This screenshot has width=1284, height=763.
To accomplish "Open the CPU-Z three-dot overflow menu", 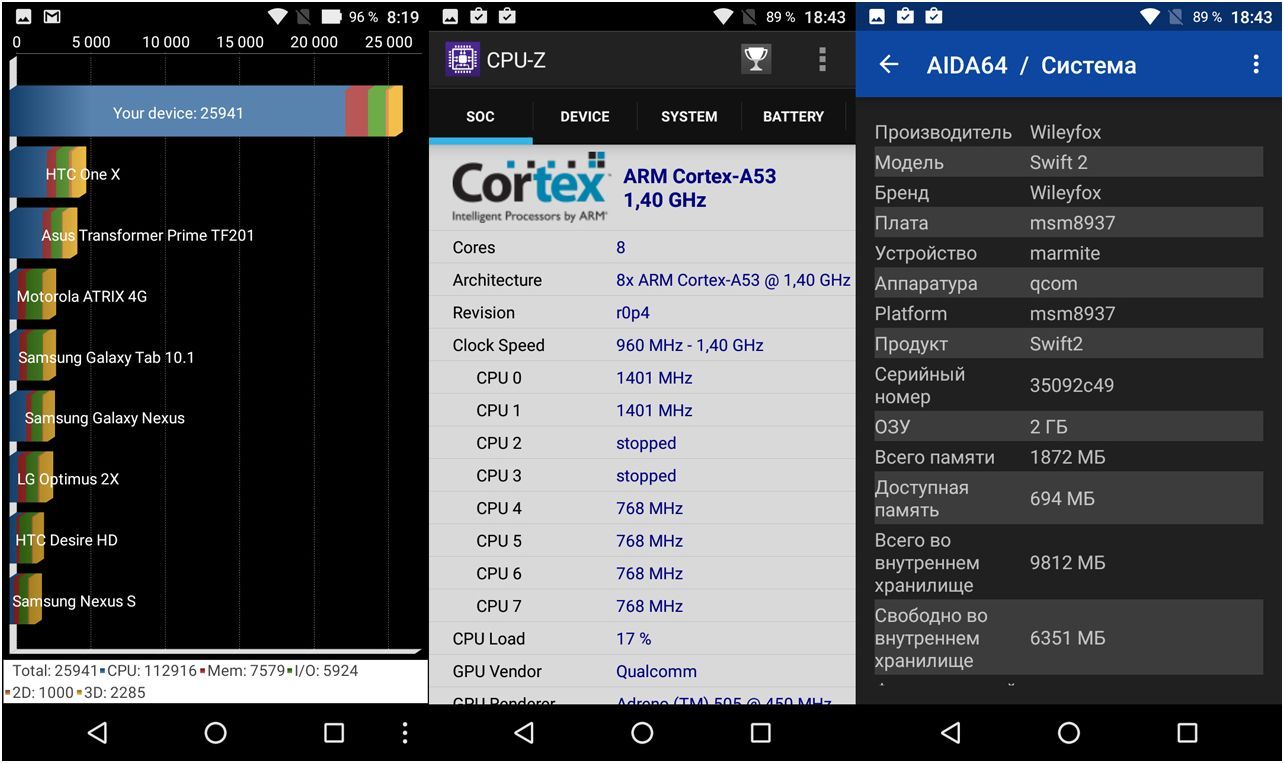I will point(822,60).
